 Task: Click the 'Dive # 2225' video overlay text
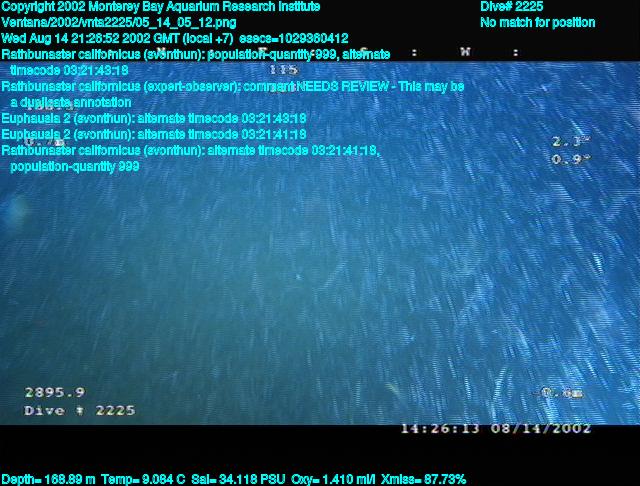point(79,410)
